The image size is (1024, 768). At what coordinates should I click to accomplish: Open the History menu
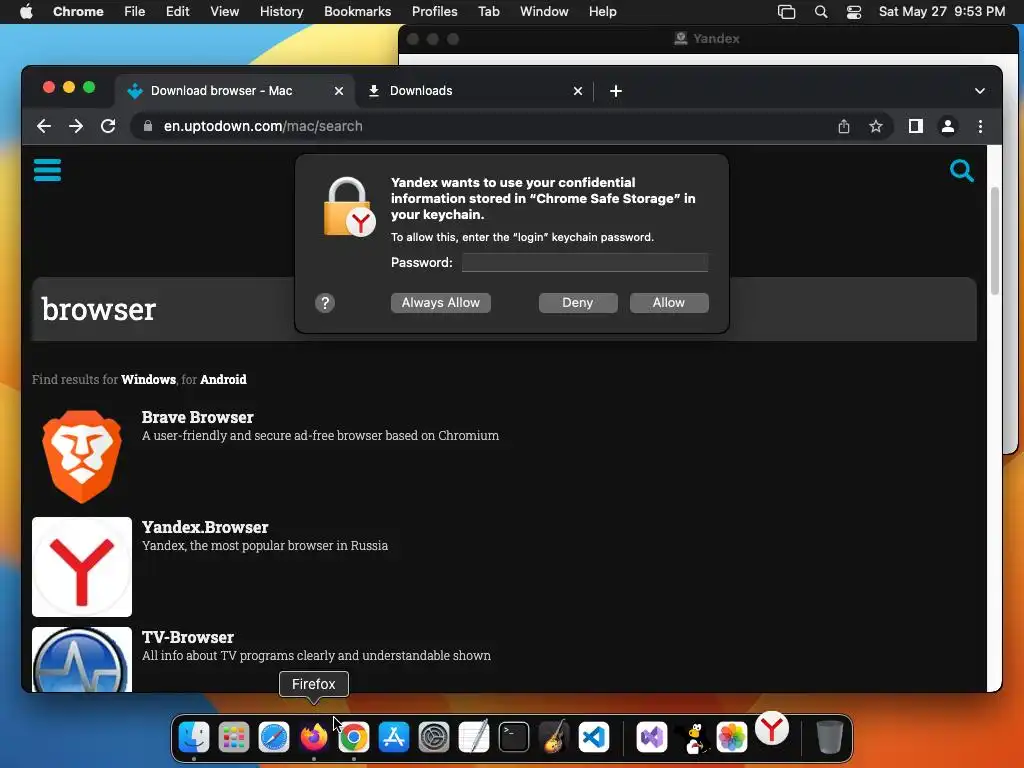(x=281, y=12)
